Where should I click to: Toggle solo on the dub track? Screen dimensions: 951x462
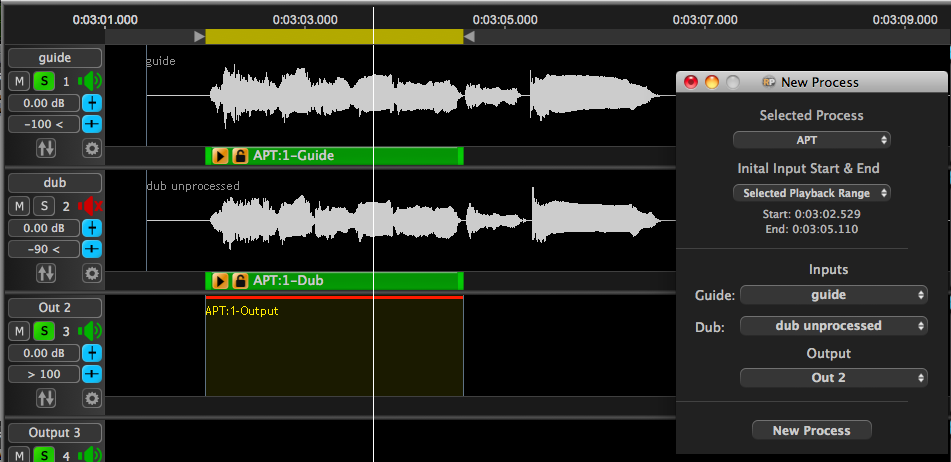coord(44,206)
